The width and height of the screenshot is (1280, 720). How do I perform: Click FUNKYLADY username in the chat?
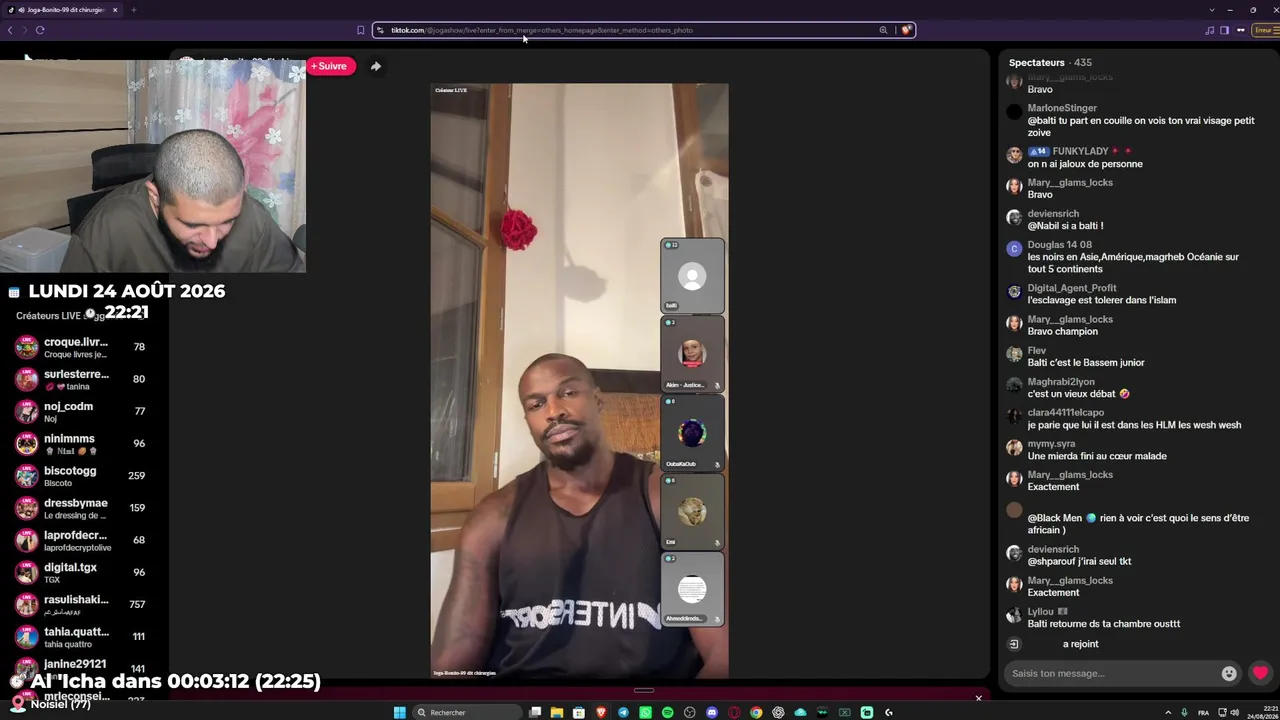click(1081, 151)
